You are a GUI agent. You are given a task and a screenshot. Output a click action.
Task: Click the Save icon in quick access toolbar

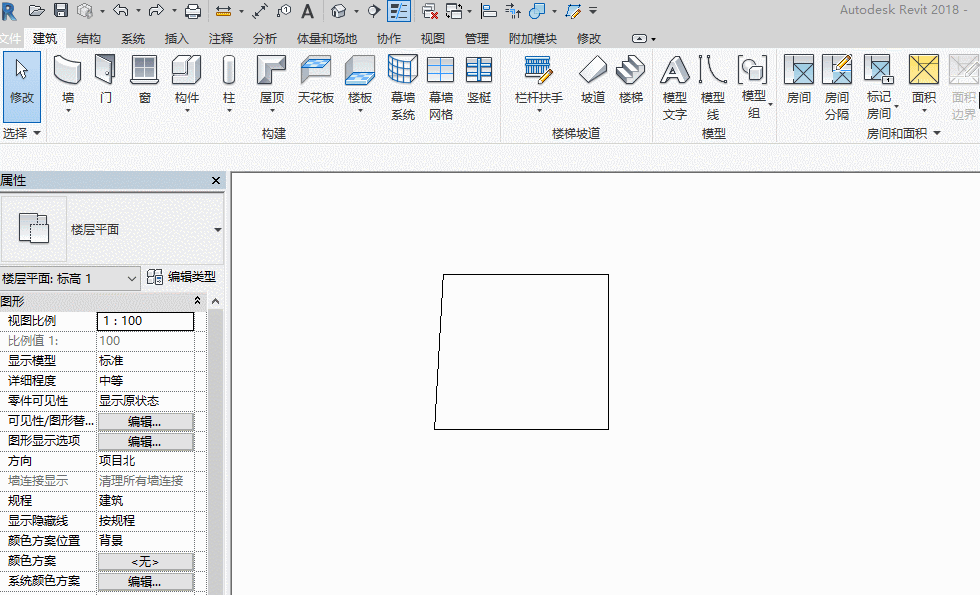(61, 10)
